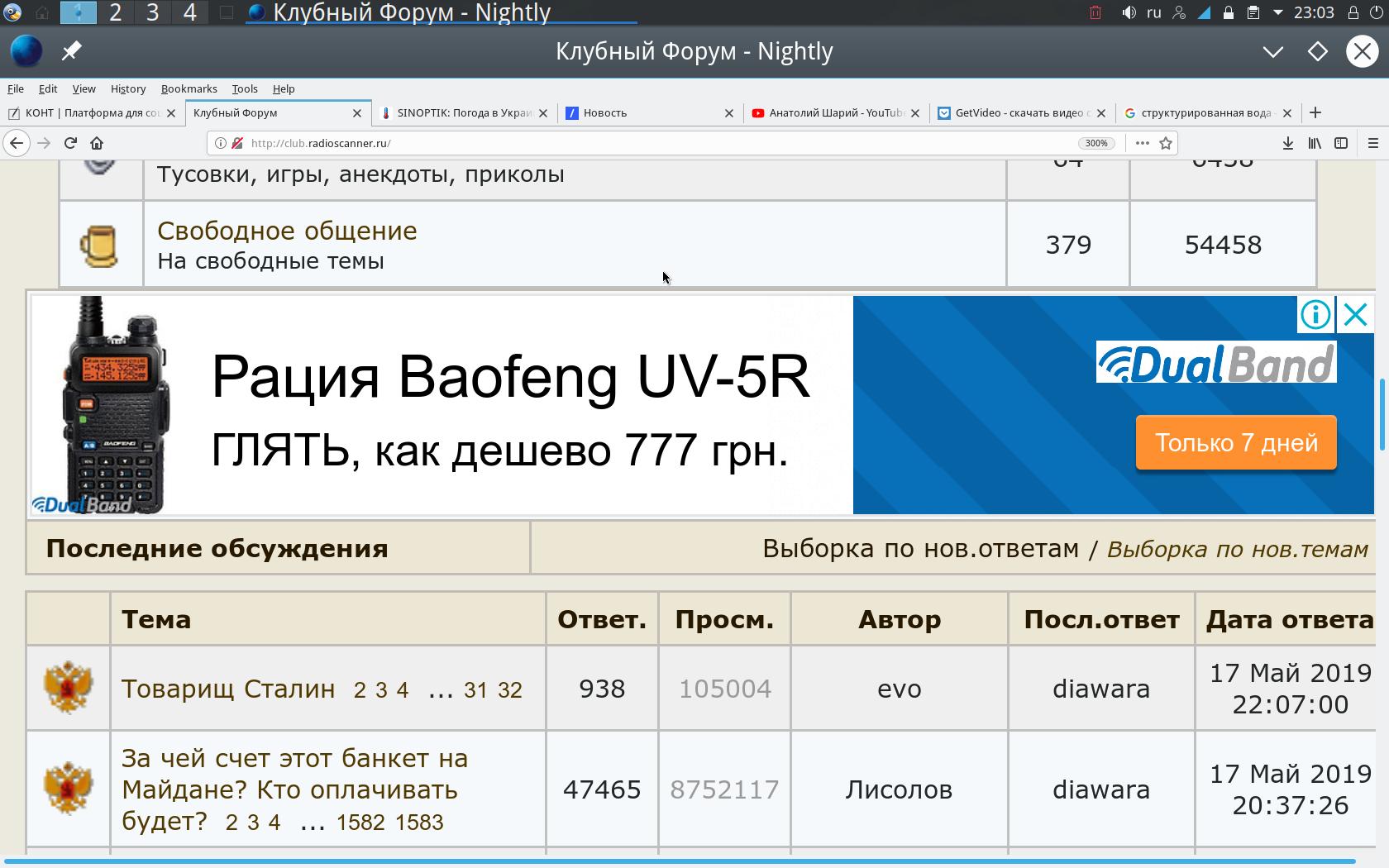
Task: Switch to virtual desktop 2
Action: point(116,12)
